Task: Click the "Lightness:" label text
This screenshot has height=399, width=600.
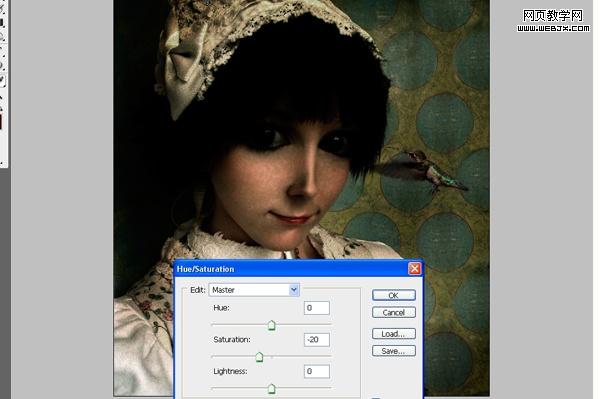Action: pyautogui.click(x=230, y=371)
